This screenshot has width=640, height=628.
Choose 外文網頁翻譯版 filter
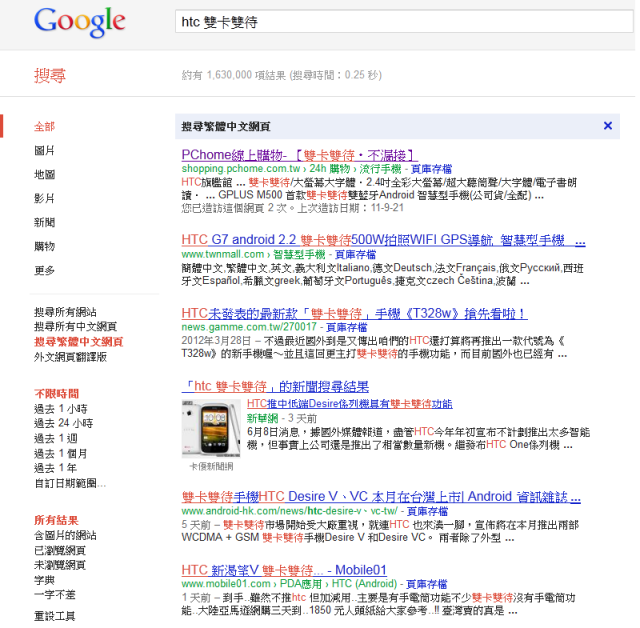coord(70,357)
